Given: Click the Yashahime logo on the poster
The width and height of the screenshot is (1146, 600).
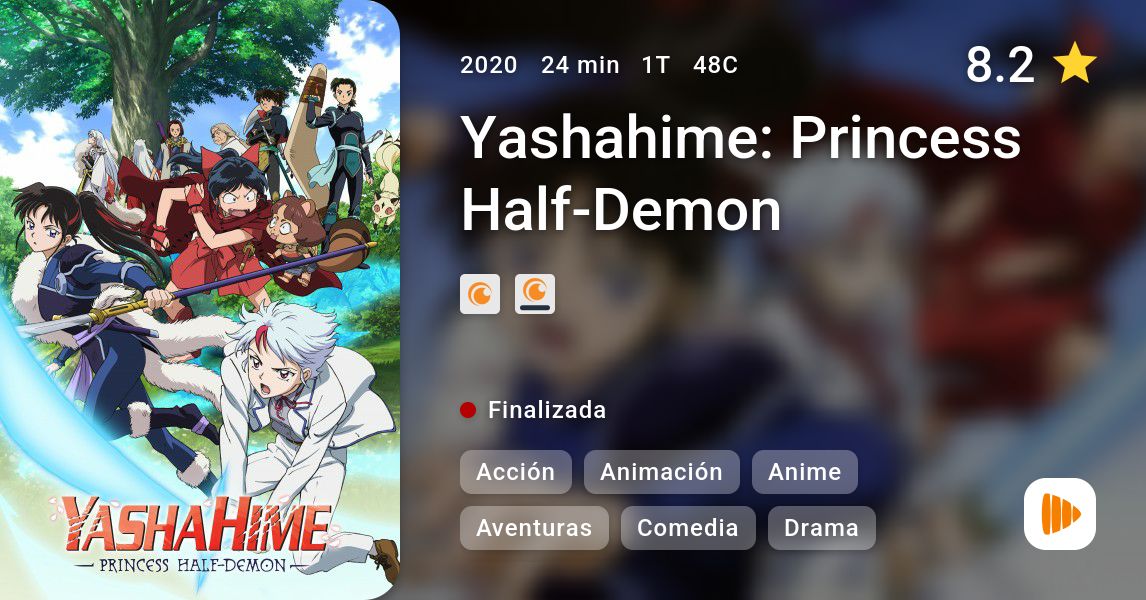Looking at the screenshot, I should coord(194,533).
